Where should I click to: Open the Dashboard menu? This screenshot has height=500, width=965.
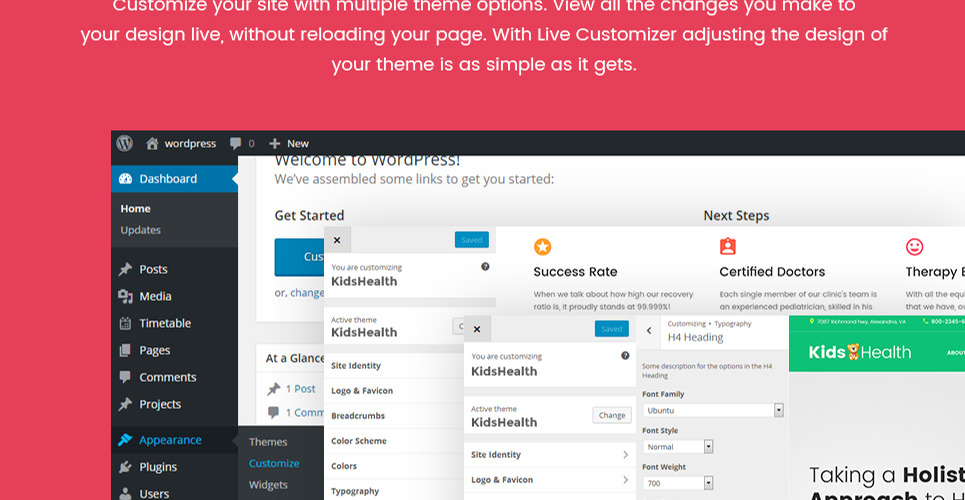tap(174, 179)
